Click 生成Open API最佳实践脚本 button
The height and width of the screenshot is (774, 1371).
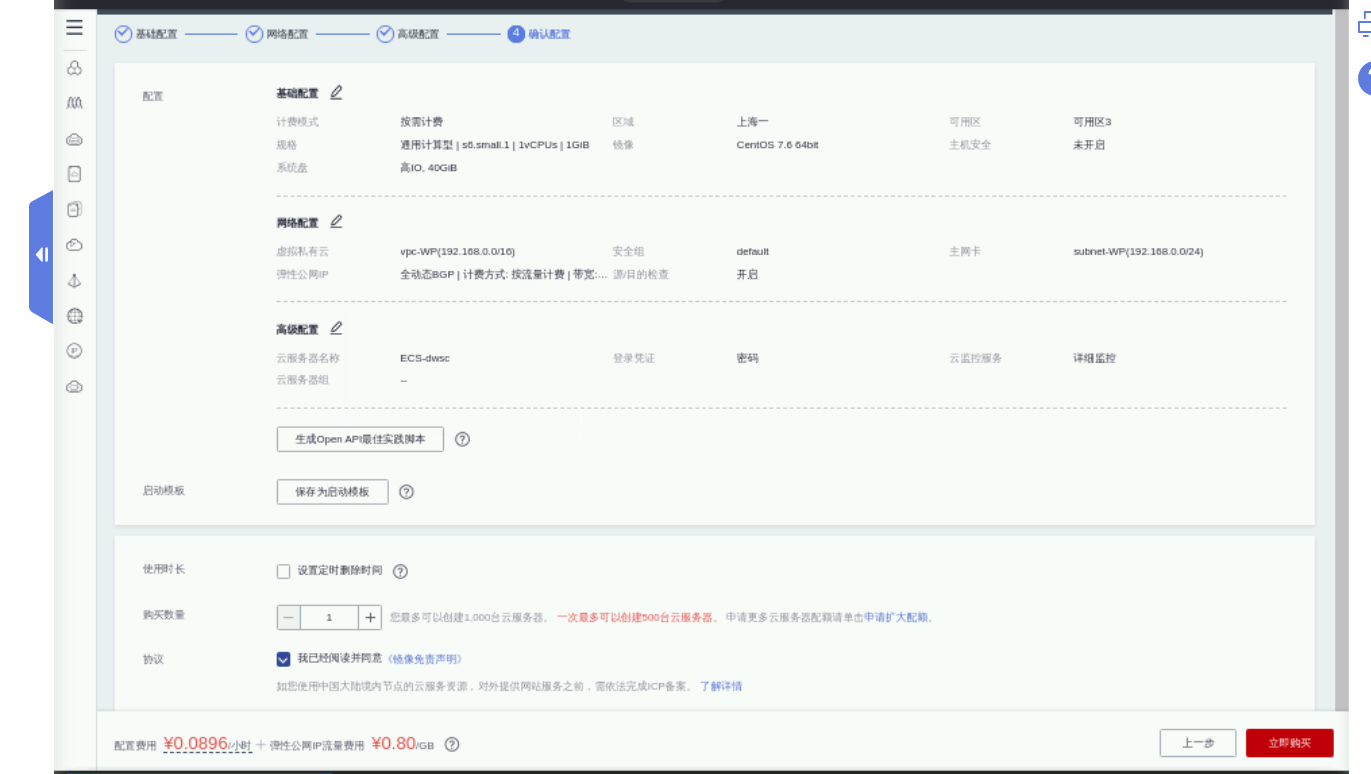(360, 439)
